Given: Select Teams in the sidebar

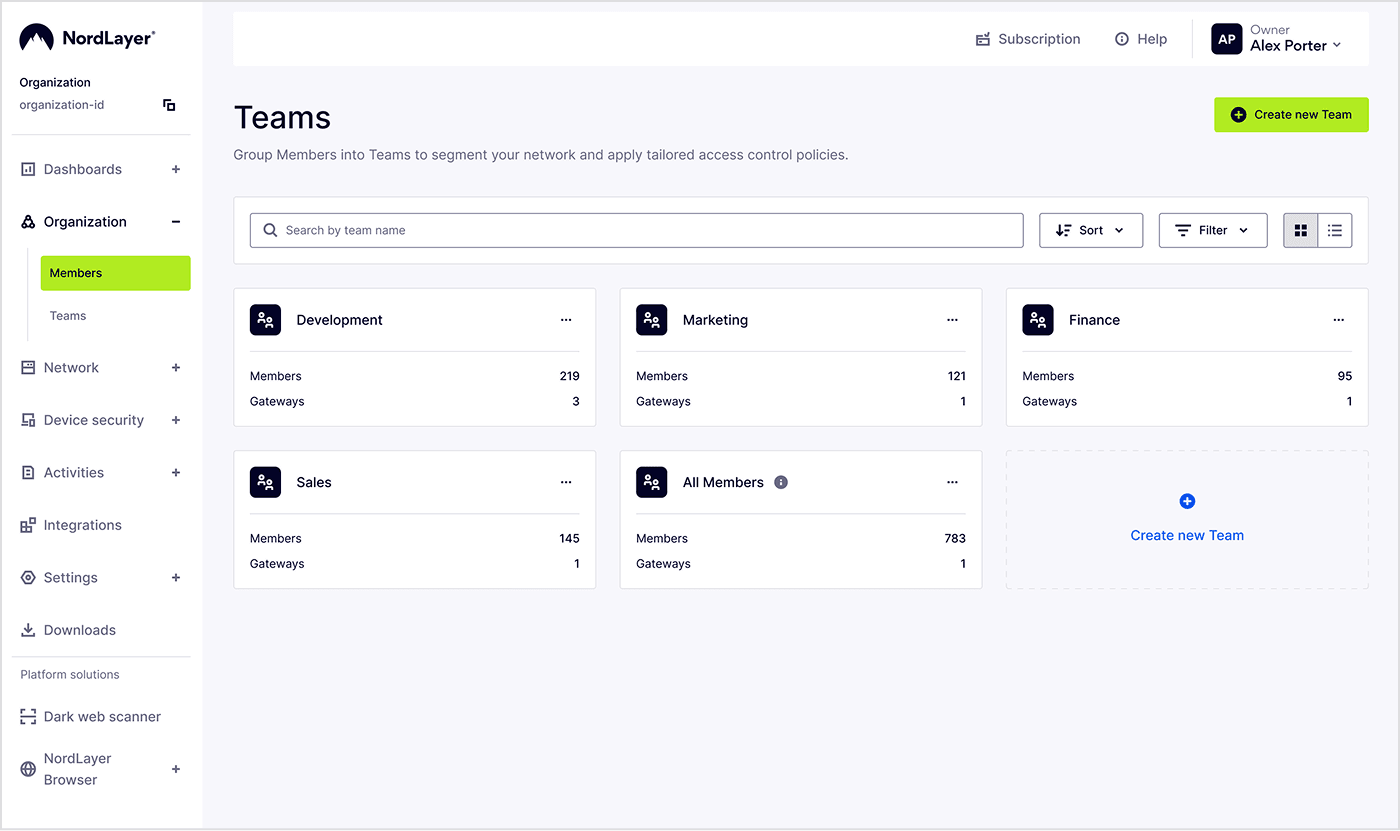Looking at the screenshot, I should pos(68,316).
